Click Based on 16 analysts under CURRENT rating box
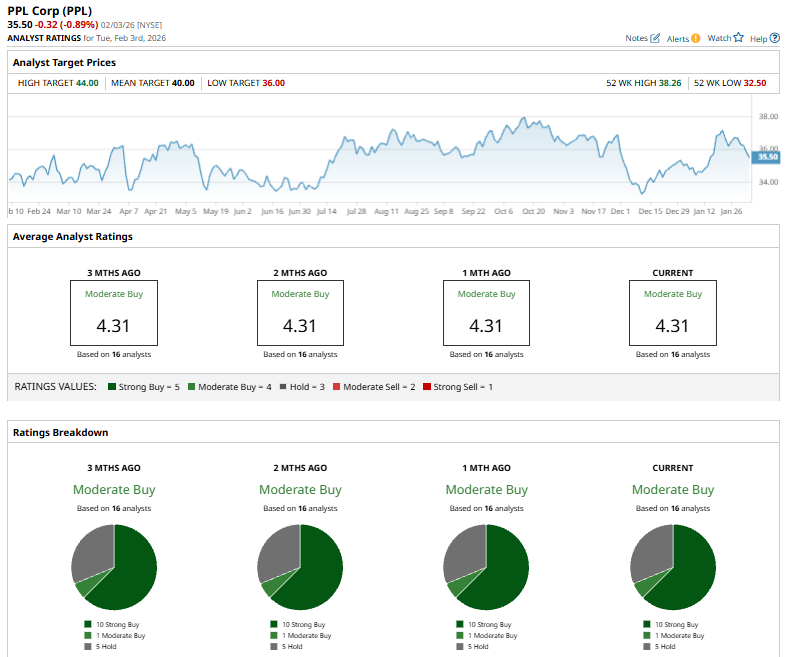The image size is (788, 657). click(672, 354)
